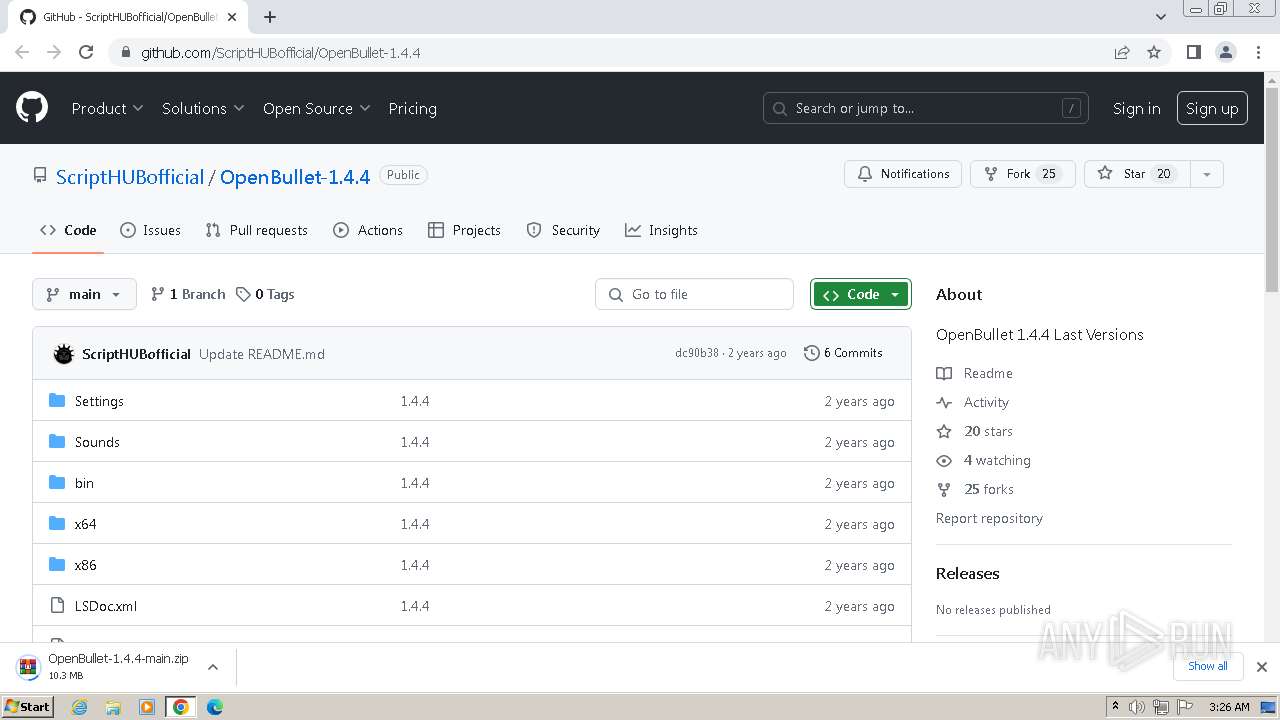
Task: Click the ScriptHUBofficial commit author avatar
Action: 64,354
